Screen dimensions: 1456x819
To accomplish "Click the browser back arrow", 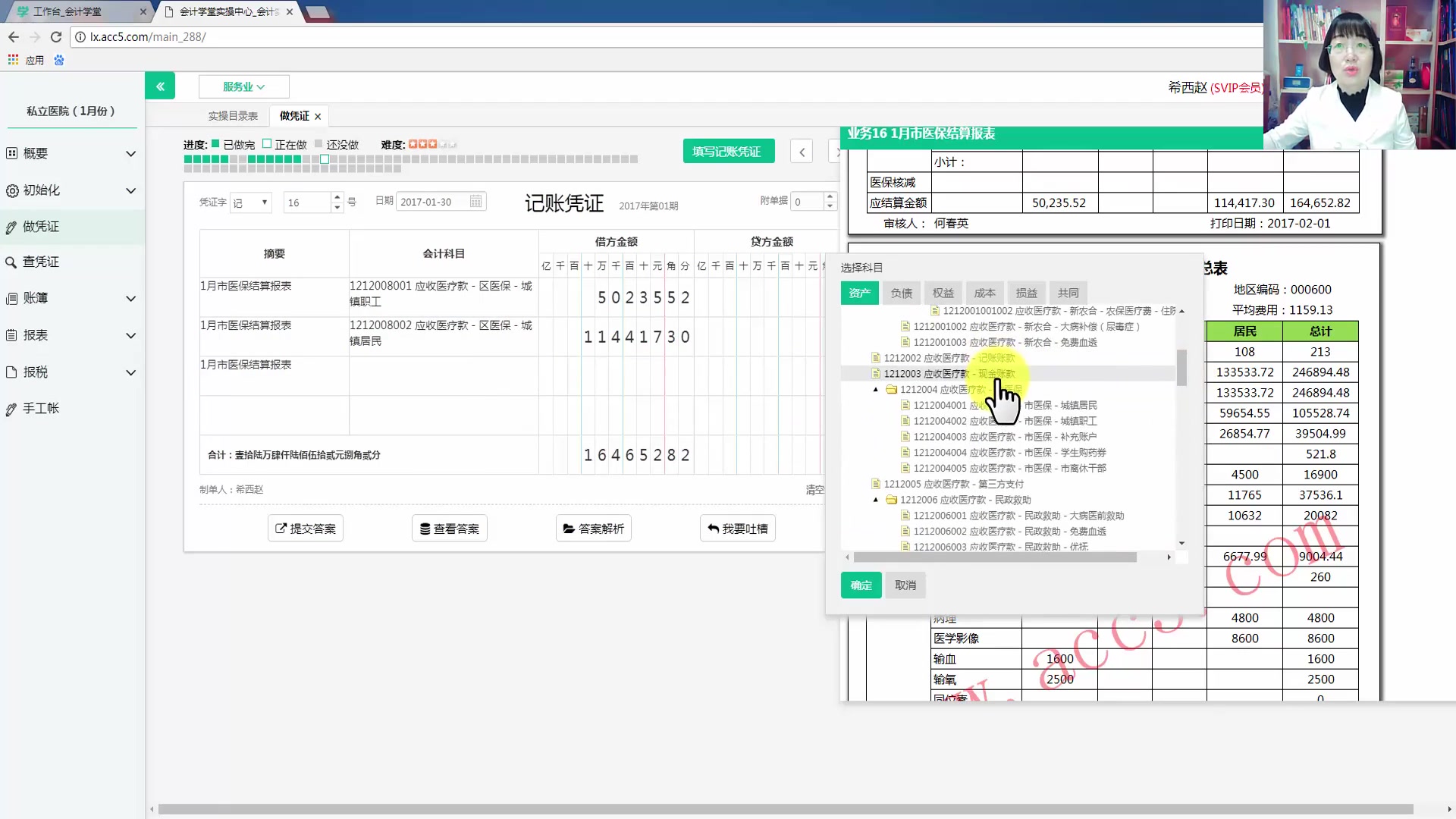I will (14, 36).
